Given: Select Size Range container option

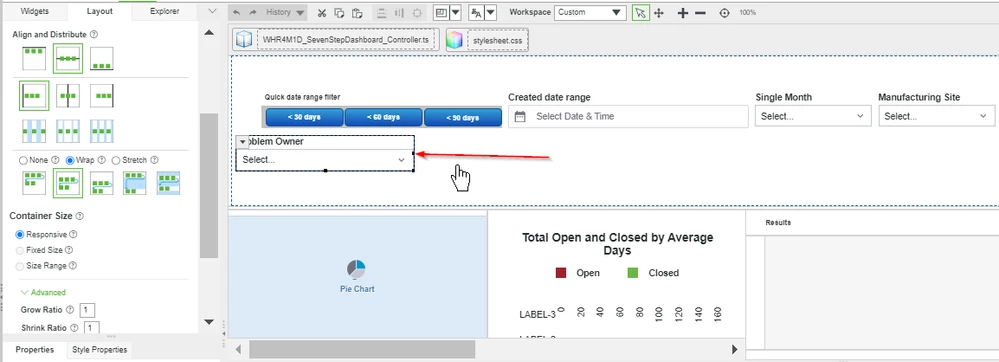Looking at the screenshot, I should click(20, 266).
